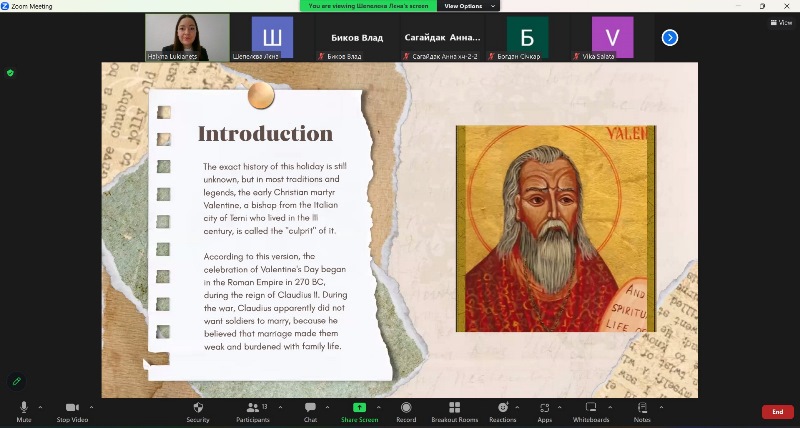Open the Chat panel
The height and width of the screenshot is (428, 800).
(x=310, y=412)
